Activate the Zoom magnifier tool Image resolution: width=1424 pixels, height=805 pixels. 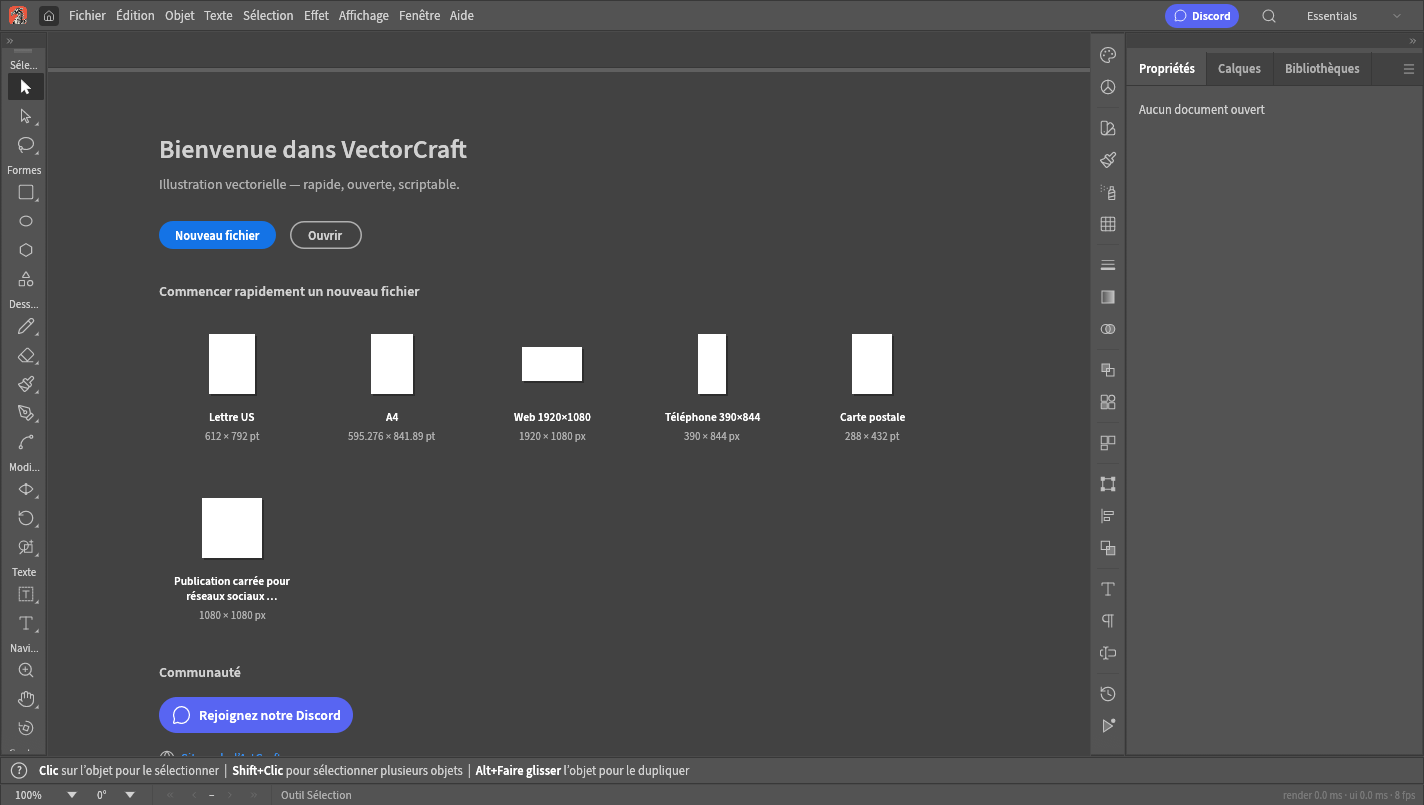(x=26, y=670)
